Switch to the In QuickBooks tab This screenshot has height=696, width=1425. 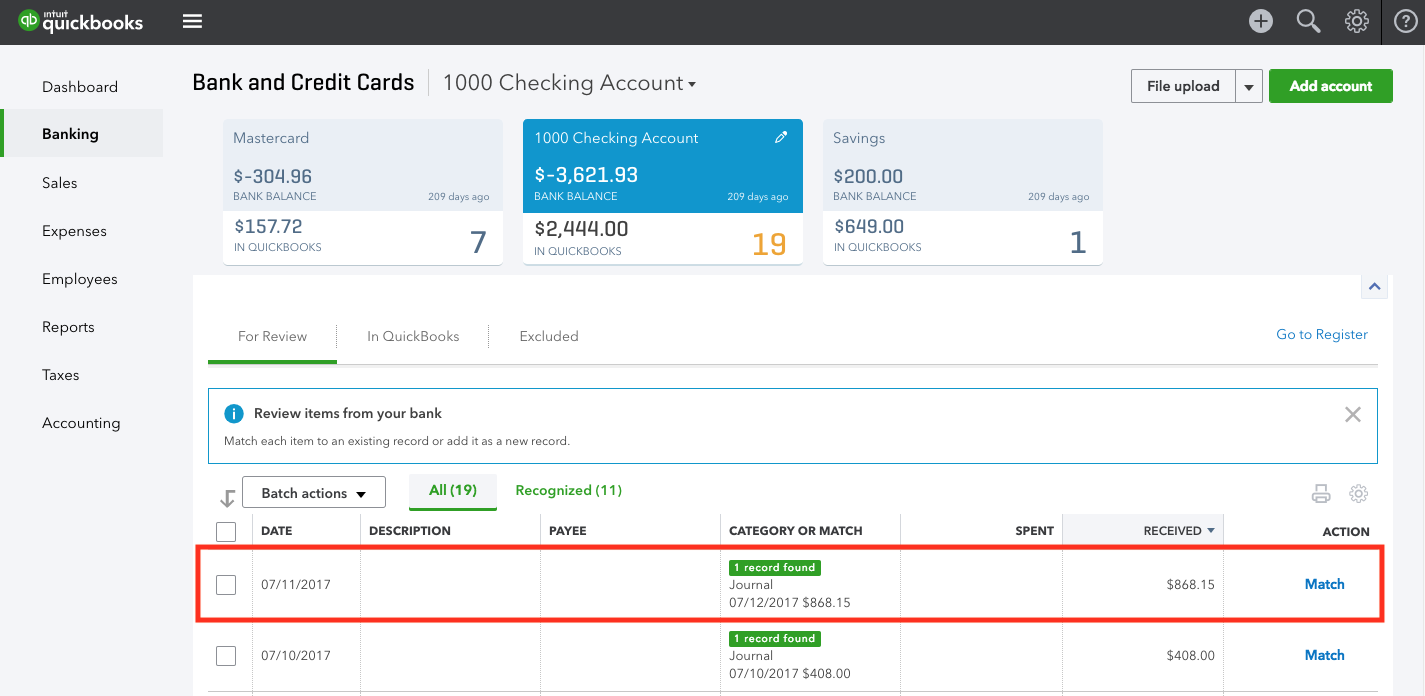(x=413, y=336)
